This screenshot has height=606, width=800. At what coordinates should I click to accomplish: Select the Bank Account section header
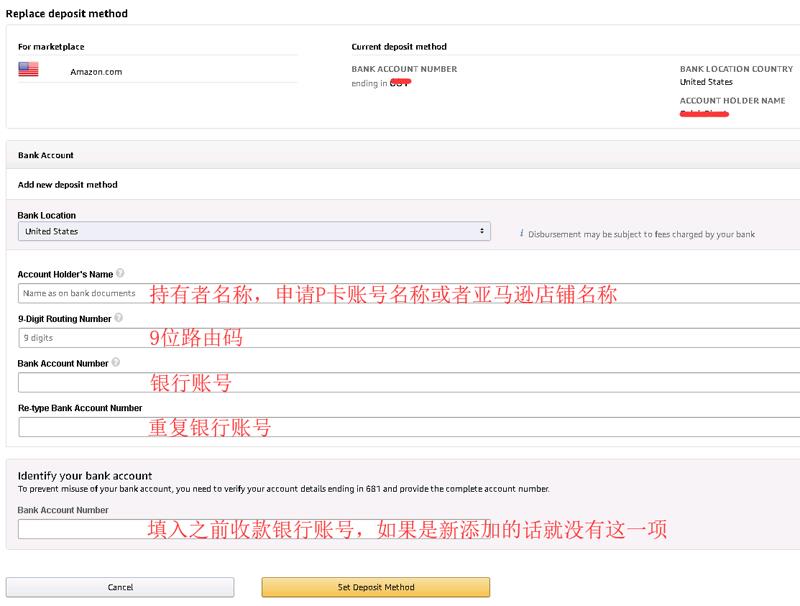403,155
